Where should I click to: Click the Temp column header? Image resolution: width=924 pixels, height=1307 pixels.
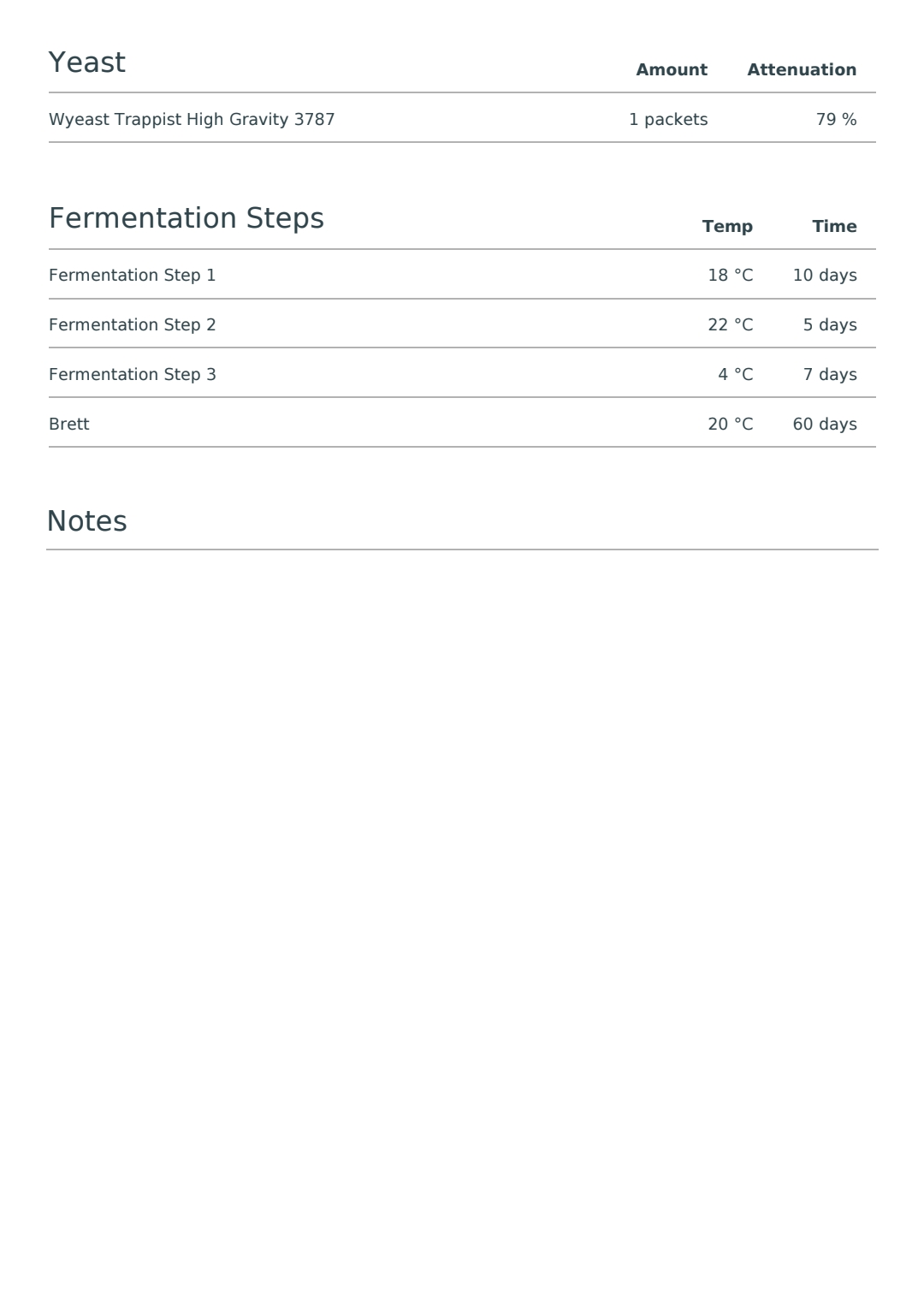[x=727, y=227]
